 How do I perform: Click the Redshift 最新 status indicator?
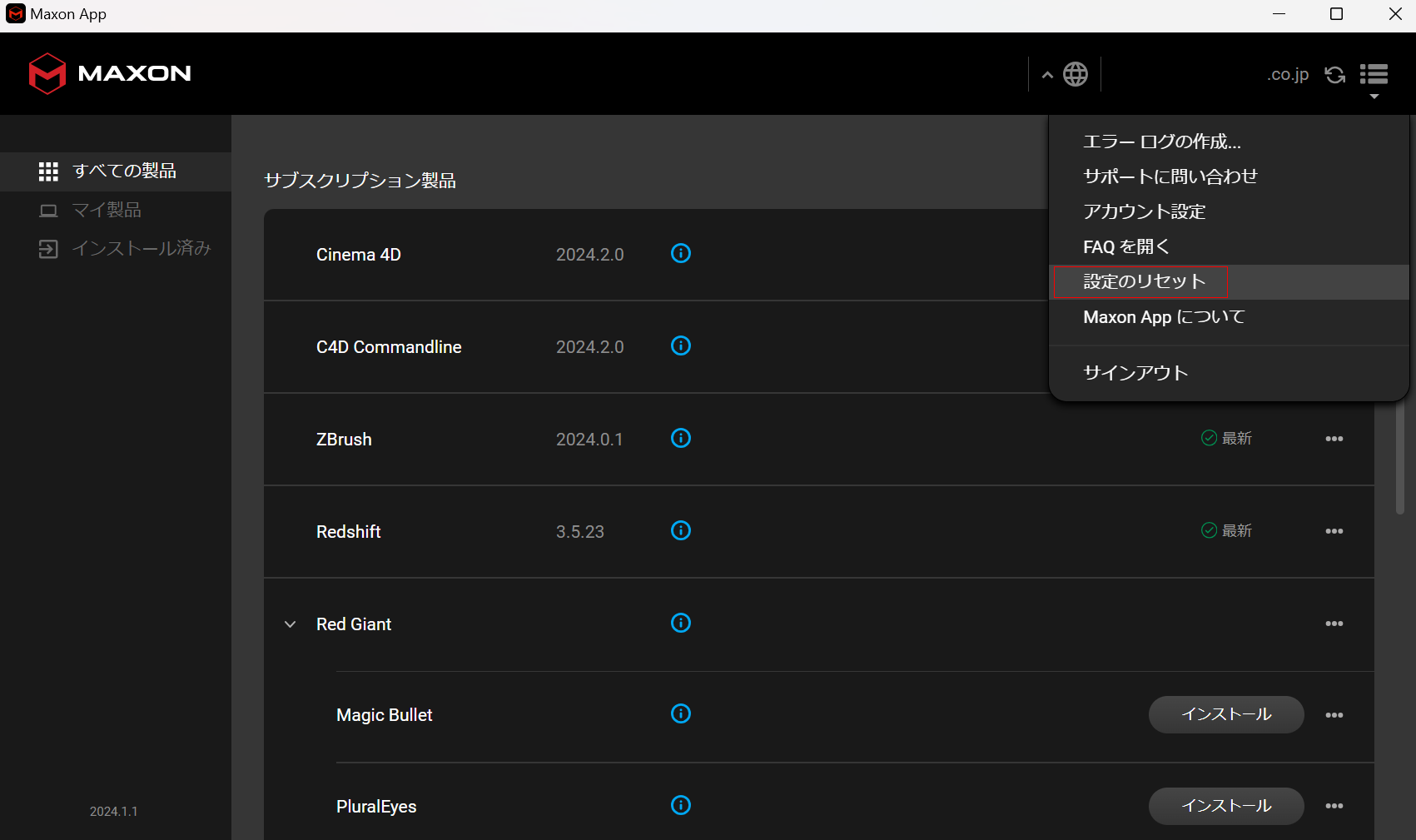pyautogui.click(x=1226, y=530)
